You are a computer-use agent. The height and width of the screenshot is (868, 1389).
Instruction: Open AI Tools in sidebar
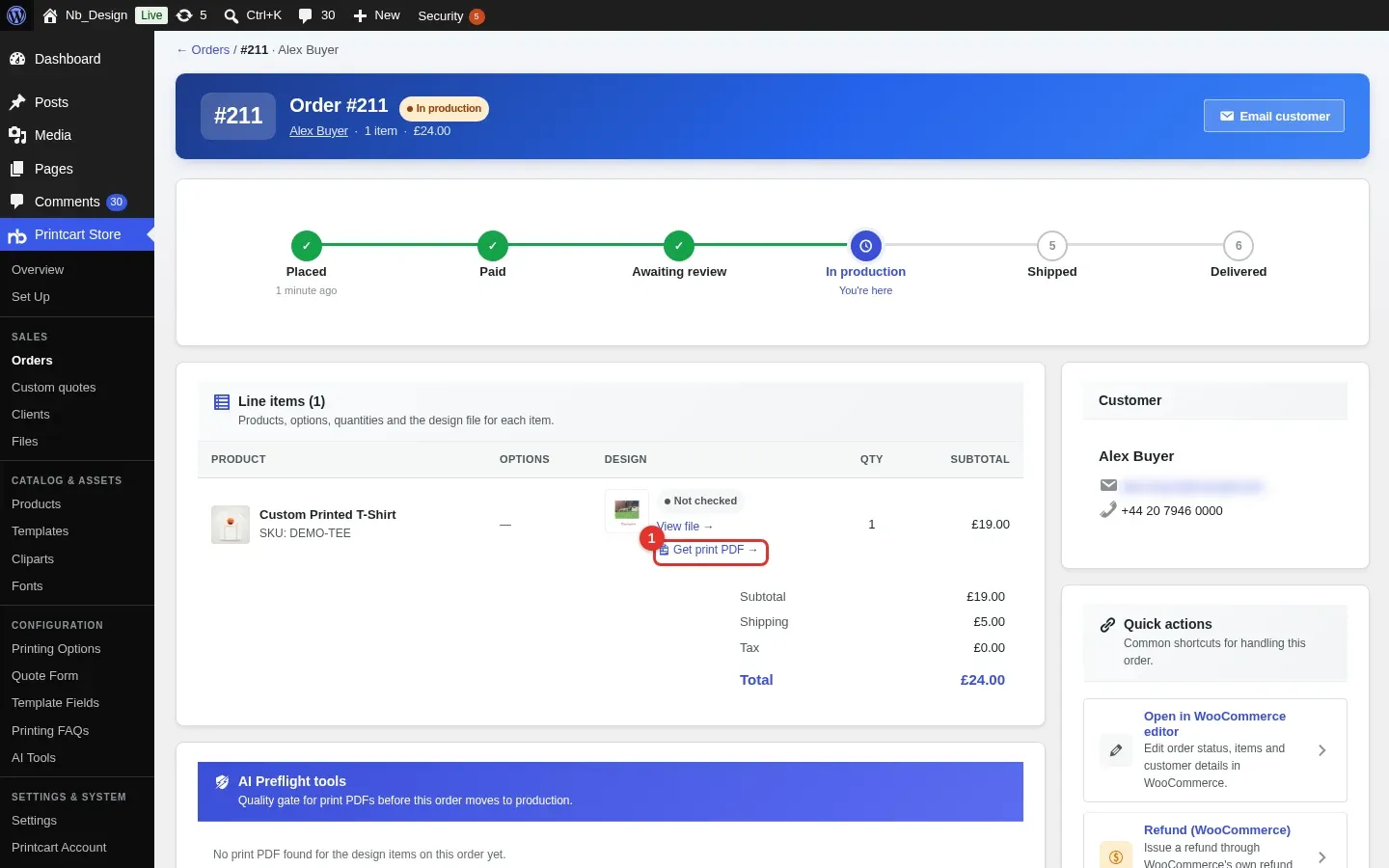click(34, 758)
